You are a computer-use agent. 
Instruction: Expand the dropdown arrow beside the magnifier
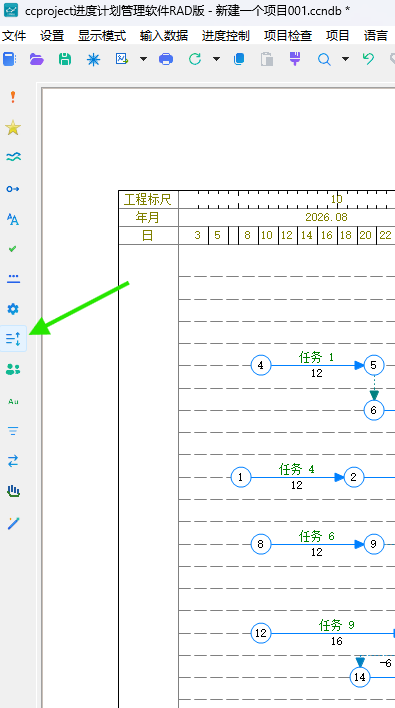(345, 59)
